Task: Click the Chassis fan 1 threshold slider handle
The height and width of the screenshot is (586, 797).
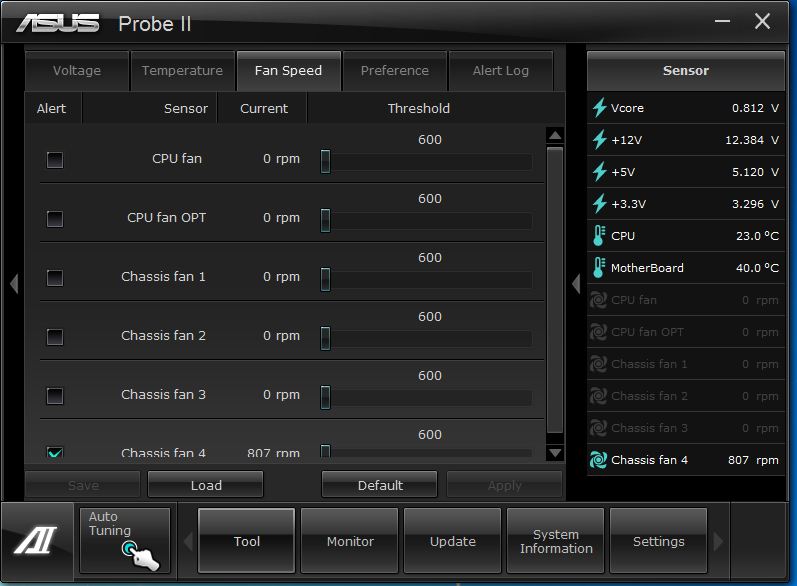Action: coord(325,280)
